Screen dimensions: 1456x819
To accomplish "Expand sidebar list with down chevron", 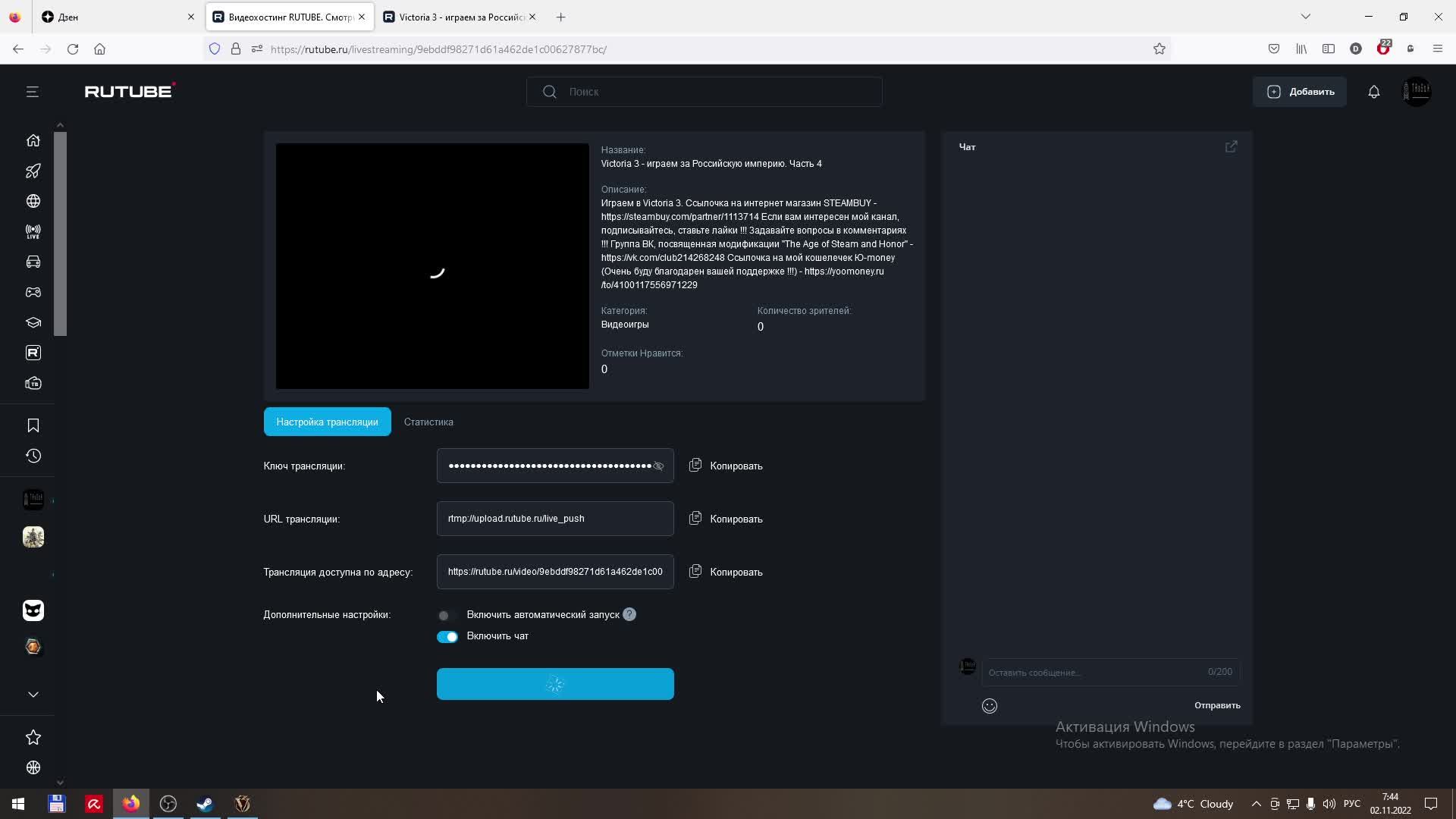I will click(x=33, y=695).
